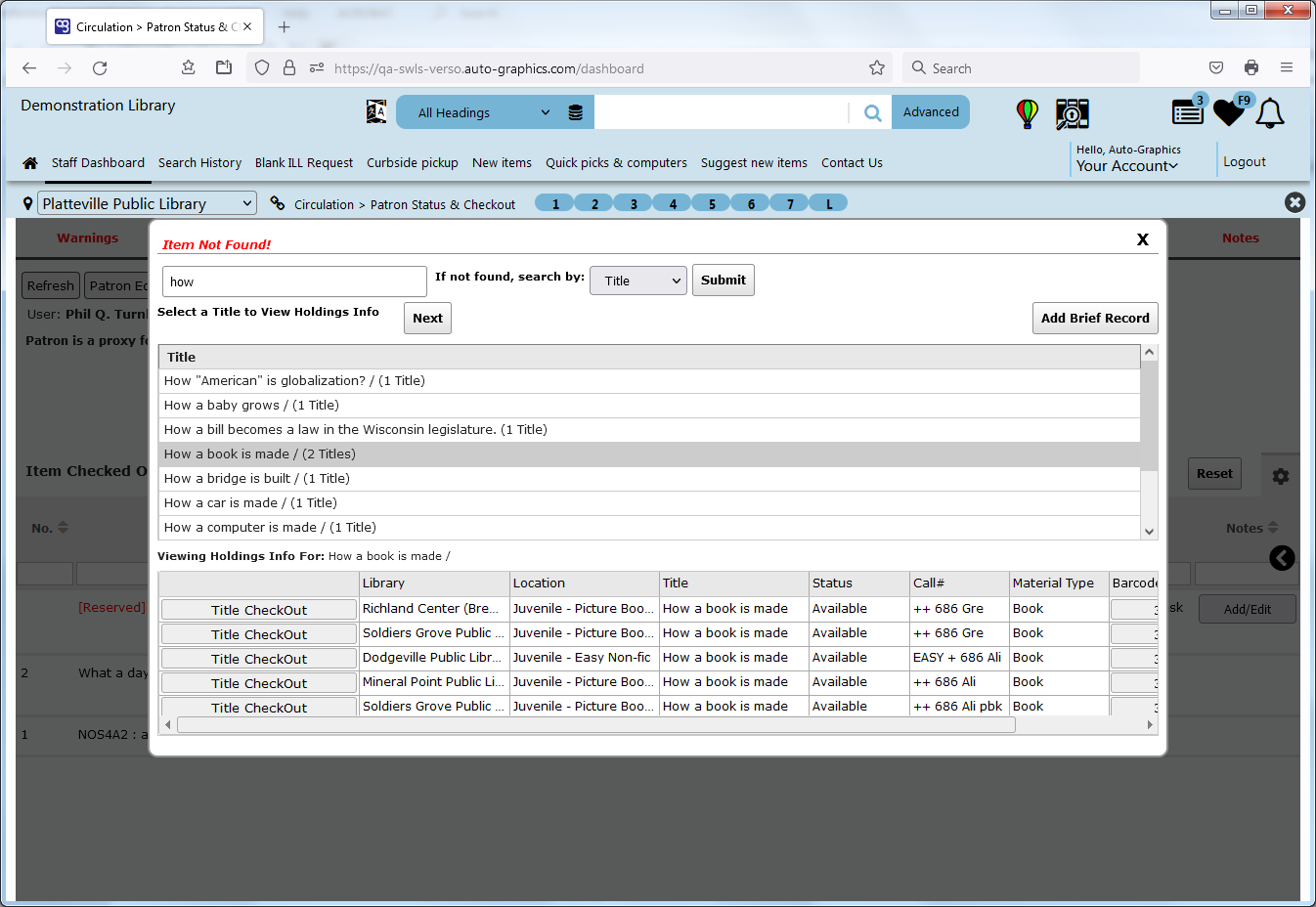Click the Staff Dashboard menu item
The width and height of the screenshot is (1316, 907).
tap(98, 163)
